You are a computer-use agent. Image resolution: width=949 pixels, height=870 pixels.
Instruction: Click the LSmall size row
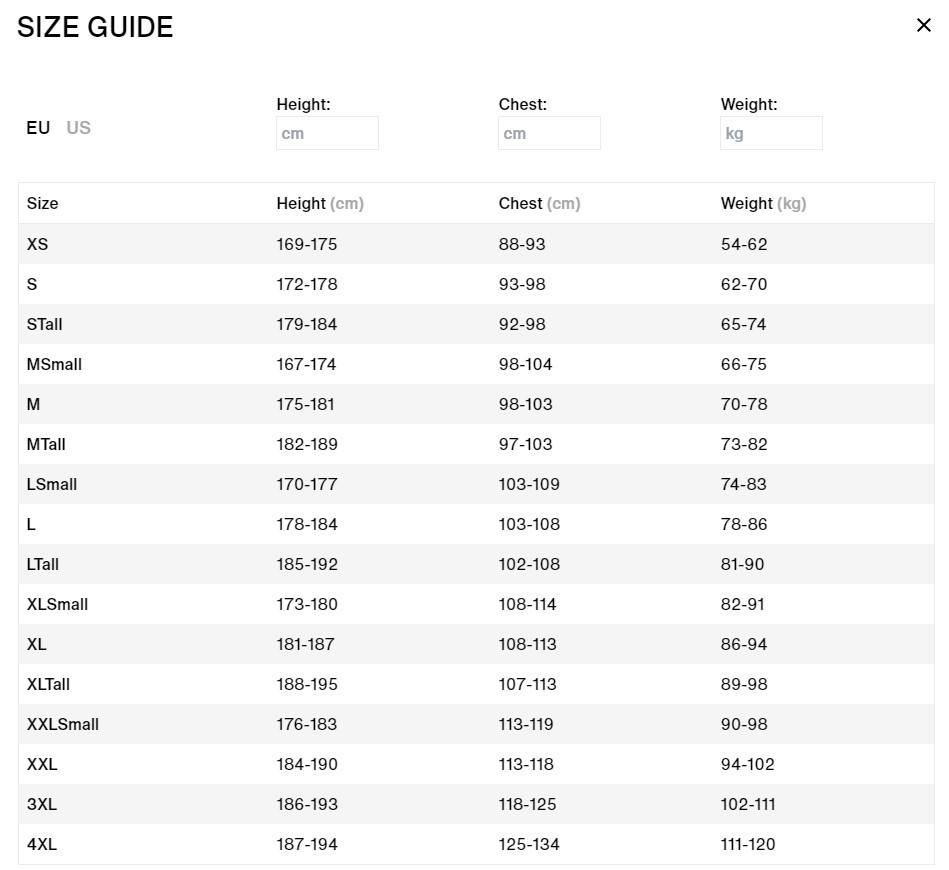(52, 484)
